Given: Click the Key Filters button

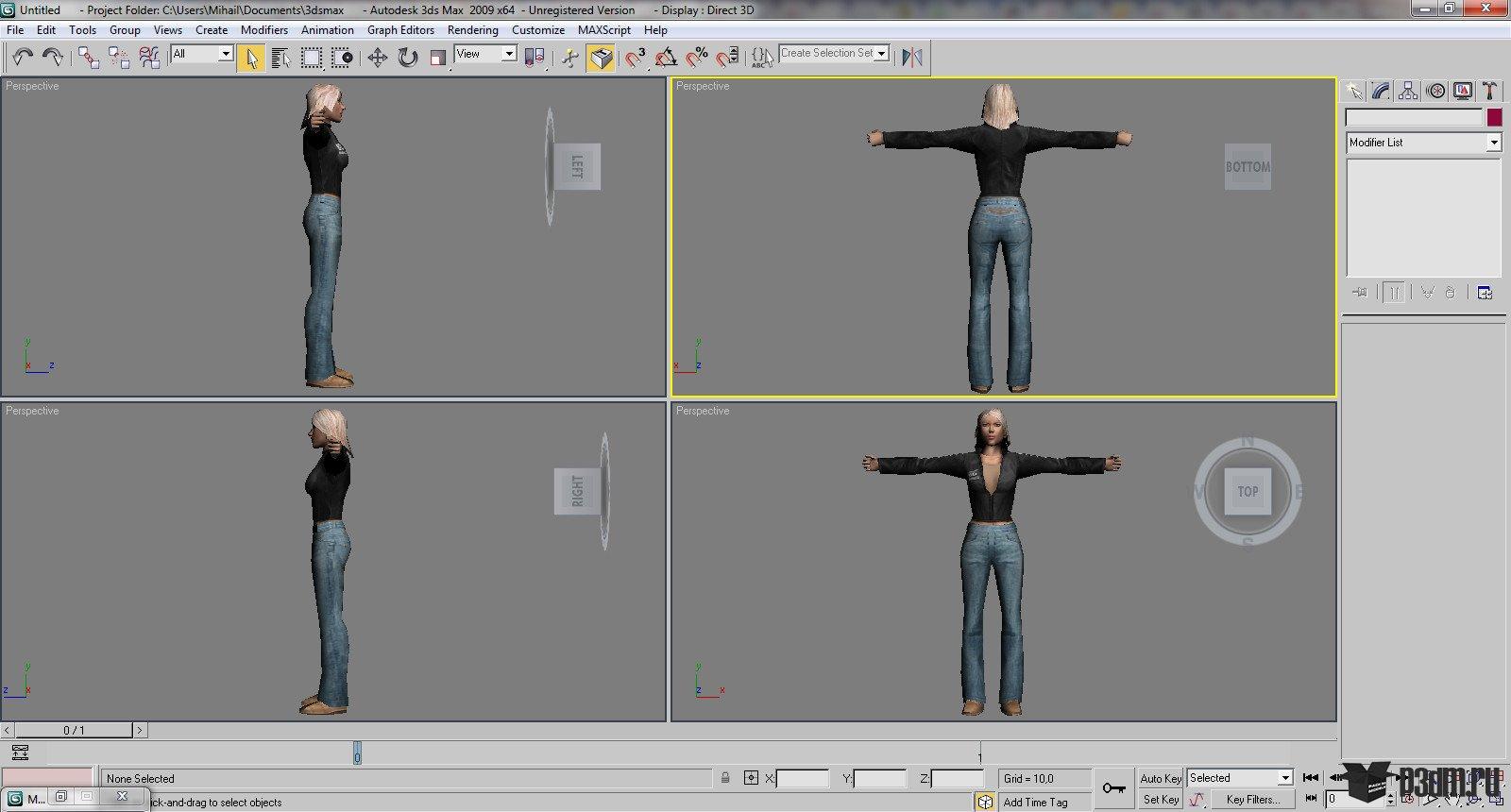Looking at the screenshot, I should click(1252, 800).
